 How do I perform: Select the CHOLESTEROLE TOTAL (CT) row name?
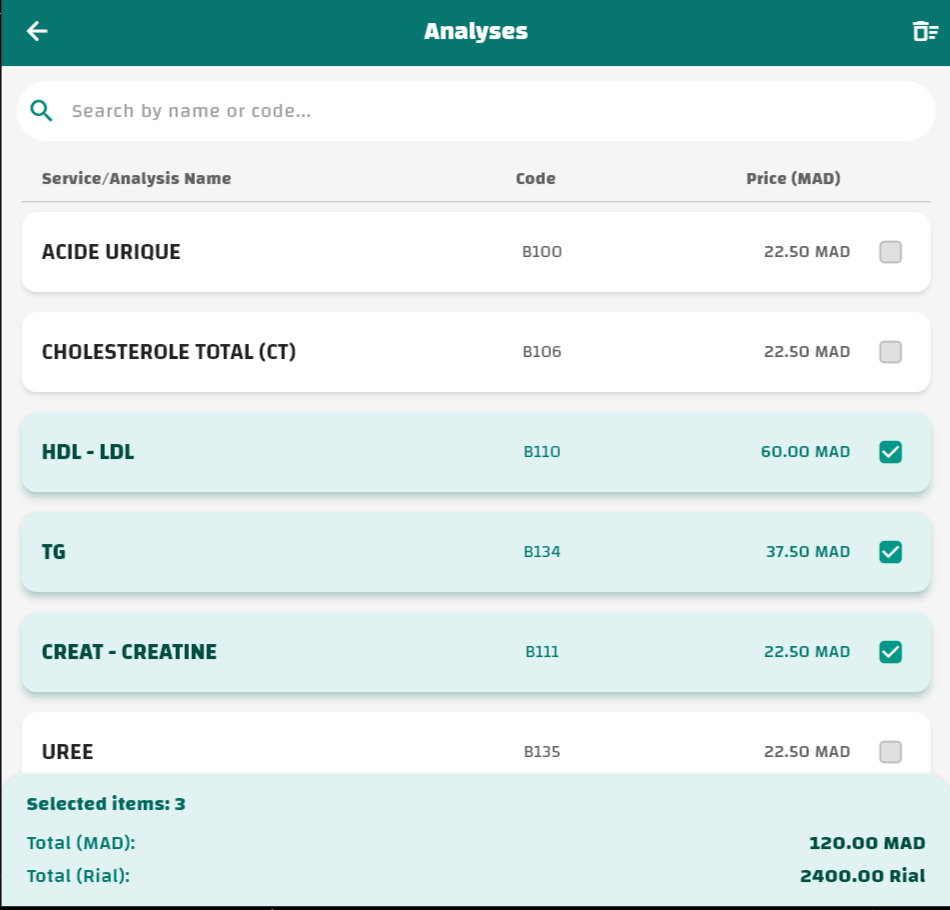[x=169, y=352]
